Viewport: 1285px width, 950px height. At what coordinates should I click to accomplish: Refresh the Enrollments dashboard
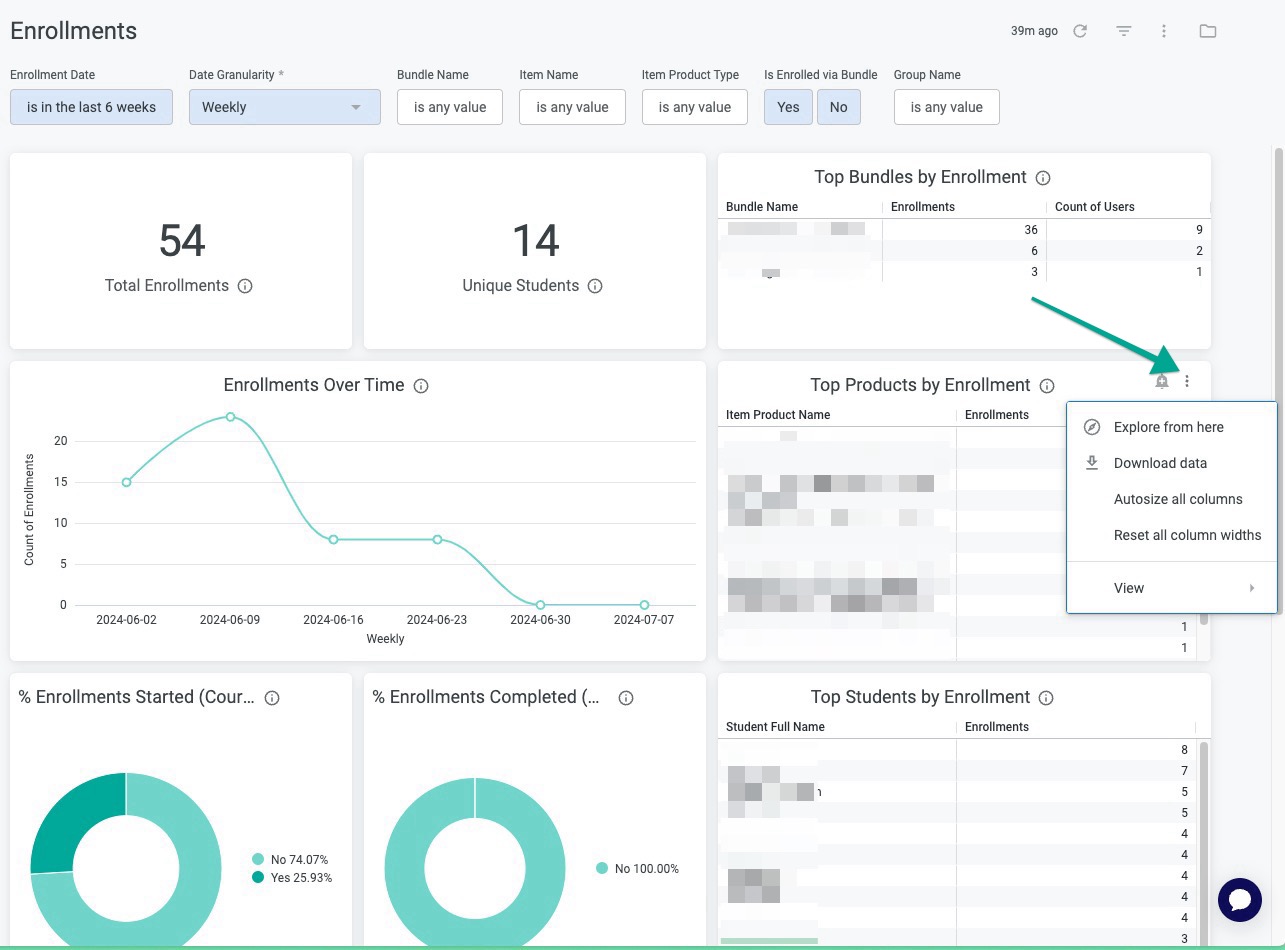tap(1079, 31)
